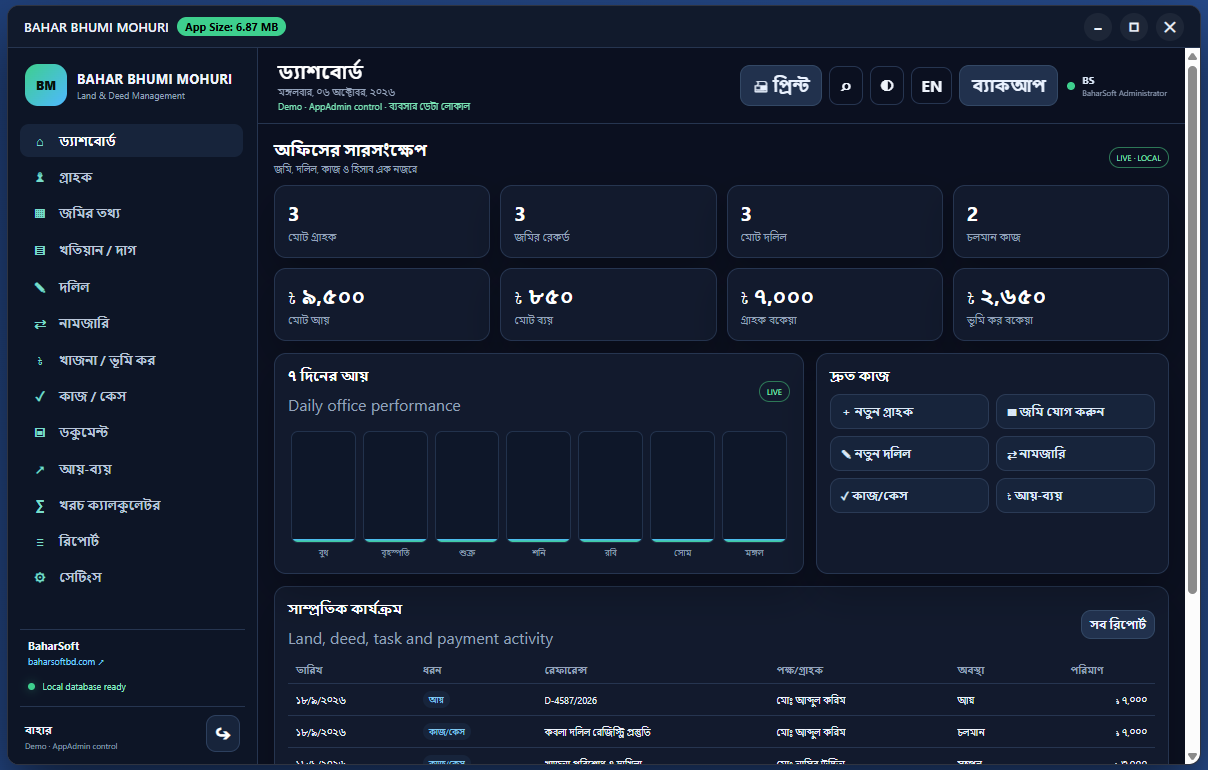The height and width of the screenshot is (770, 1208).
Task: Click LIVE · LOCAL status badge
Action: 1138,158
